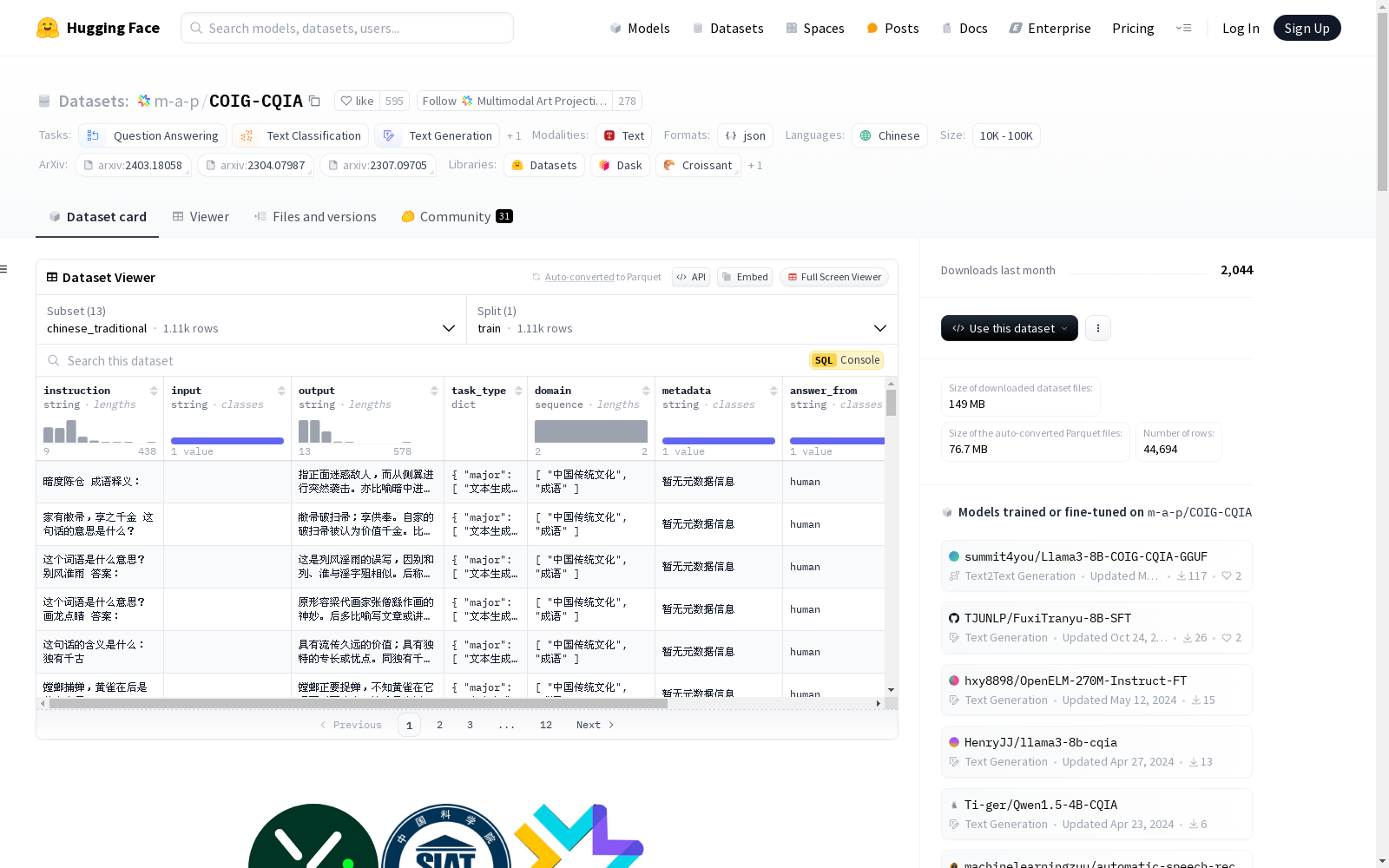This screenshot has height=868, width=1389.
Task: Open the Community tab
Action: click(457, 216)
